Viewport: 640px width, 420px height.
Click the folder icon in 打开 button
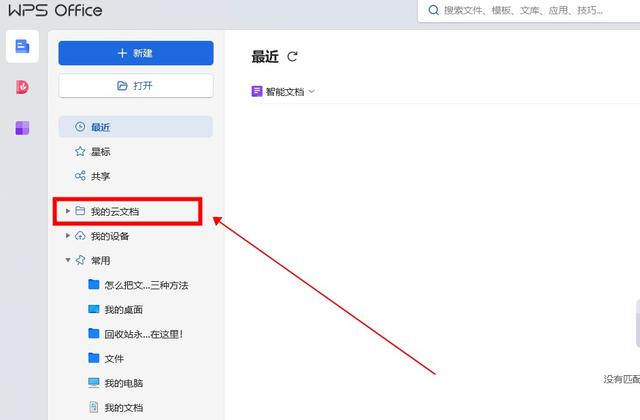(122, 86)
